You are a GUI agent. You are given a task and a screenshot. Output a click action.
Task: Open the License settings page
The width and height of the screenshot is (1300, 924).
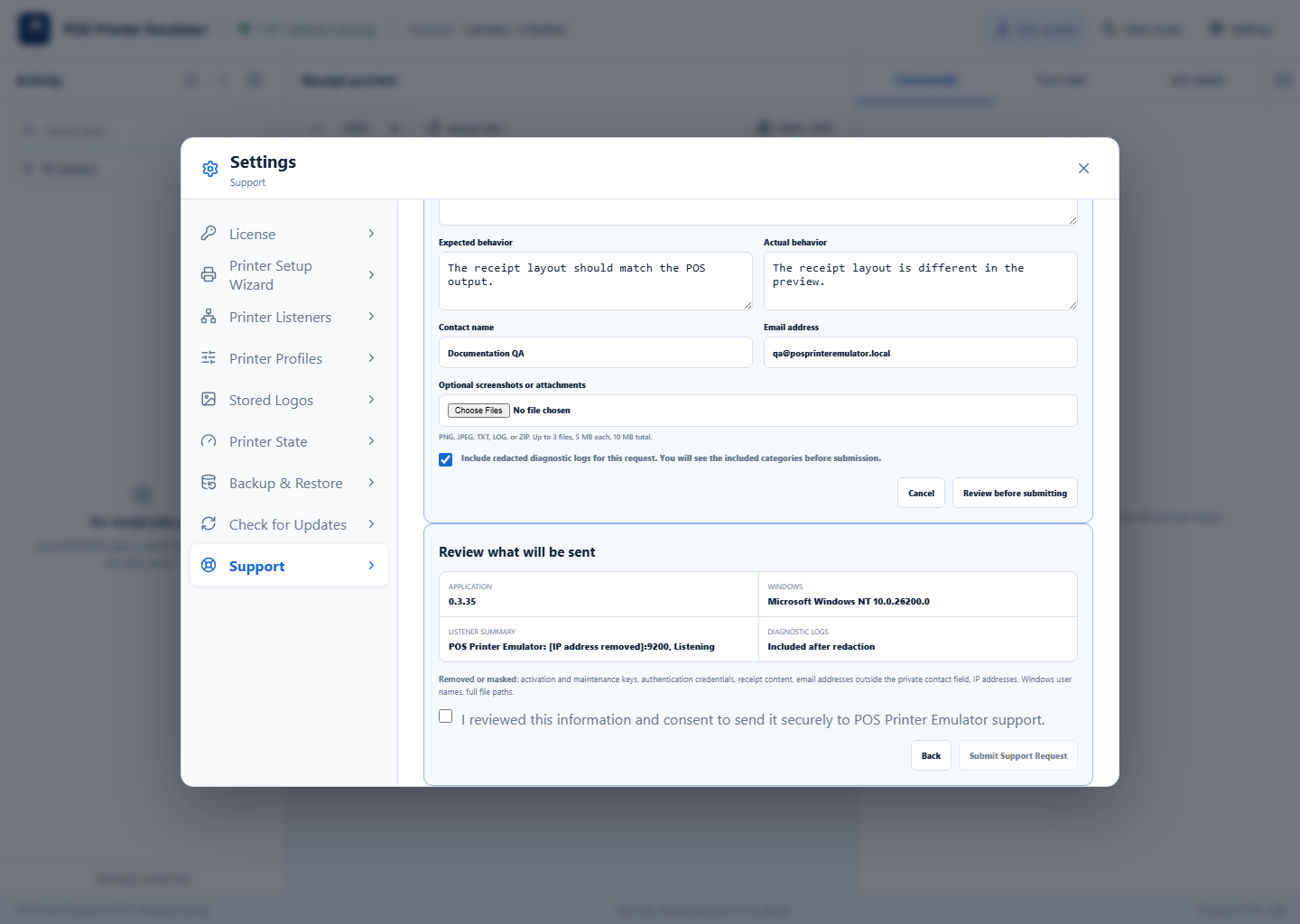[289, 234]
